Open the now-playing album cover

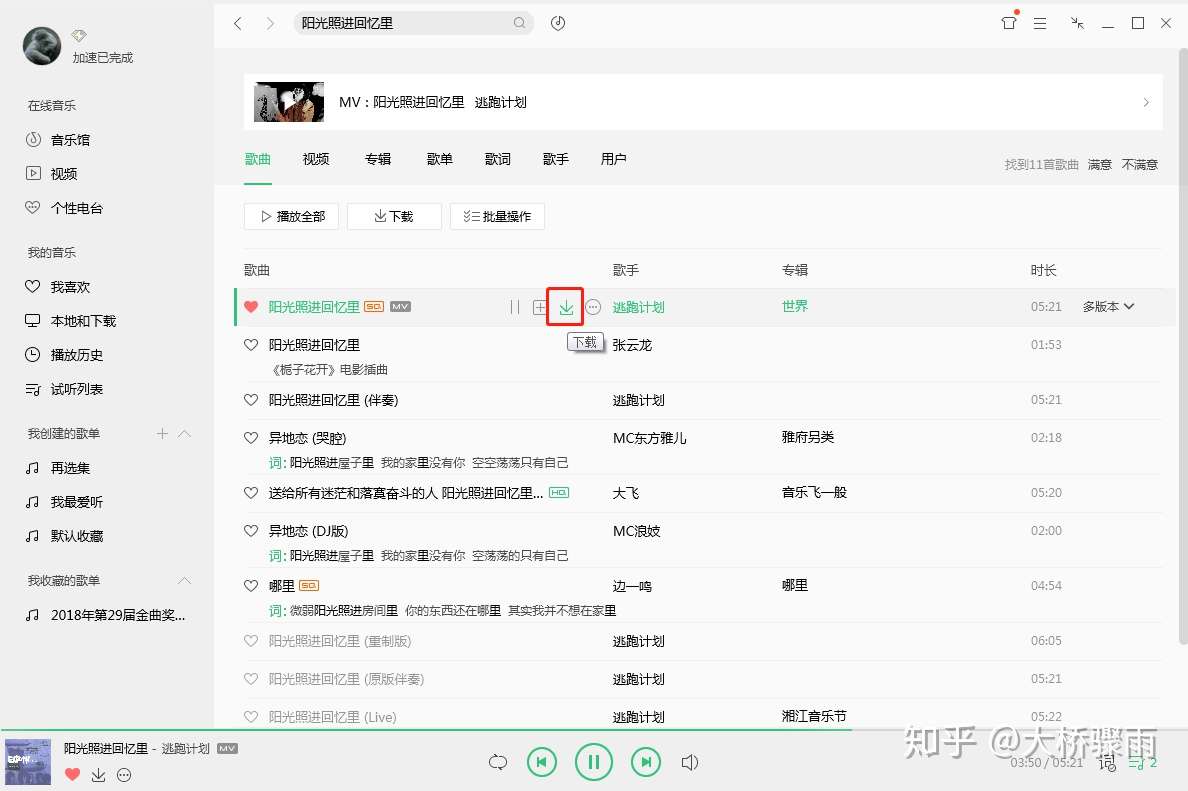tap(28, 762)
